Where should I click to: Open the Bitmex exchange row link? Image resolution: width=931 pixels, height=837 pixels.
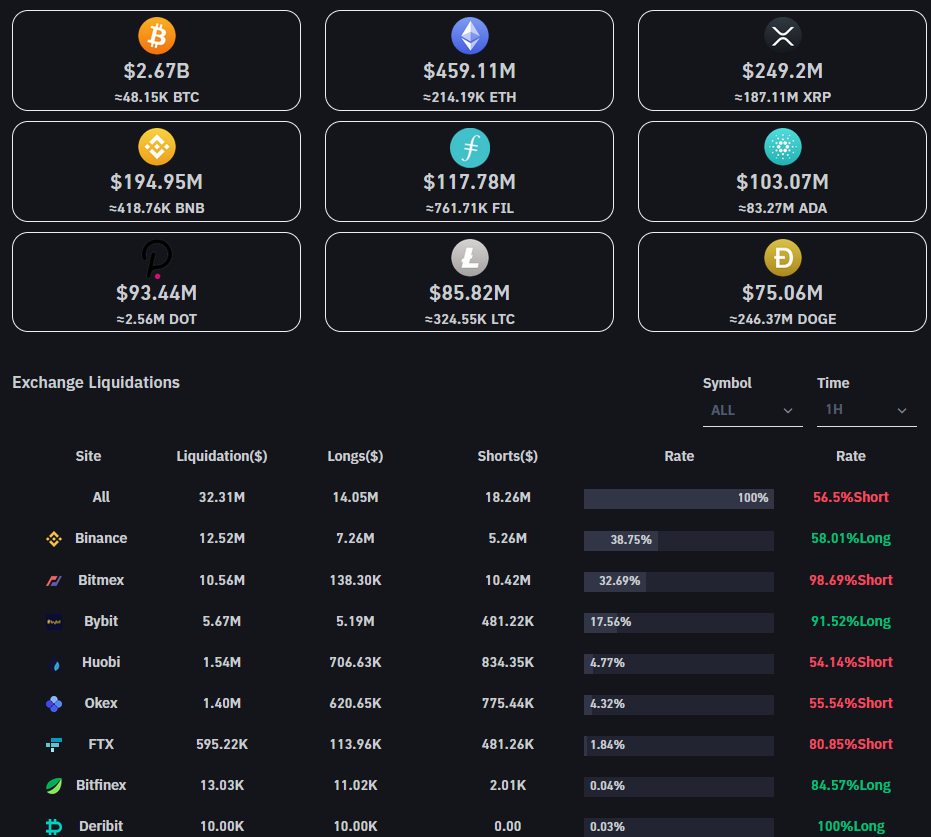coord(101,580)
